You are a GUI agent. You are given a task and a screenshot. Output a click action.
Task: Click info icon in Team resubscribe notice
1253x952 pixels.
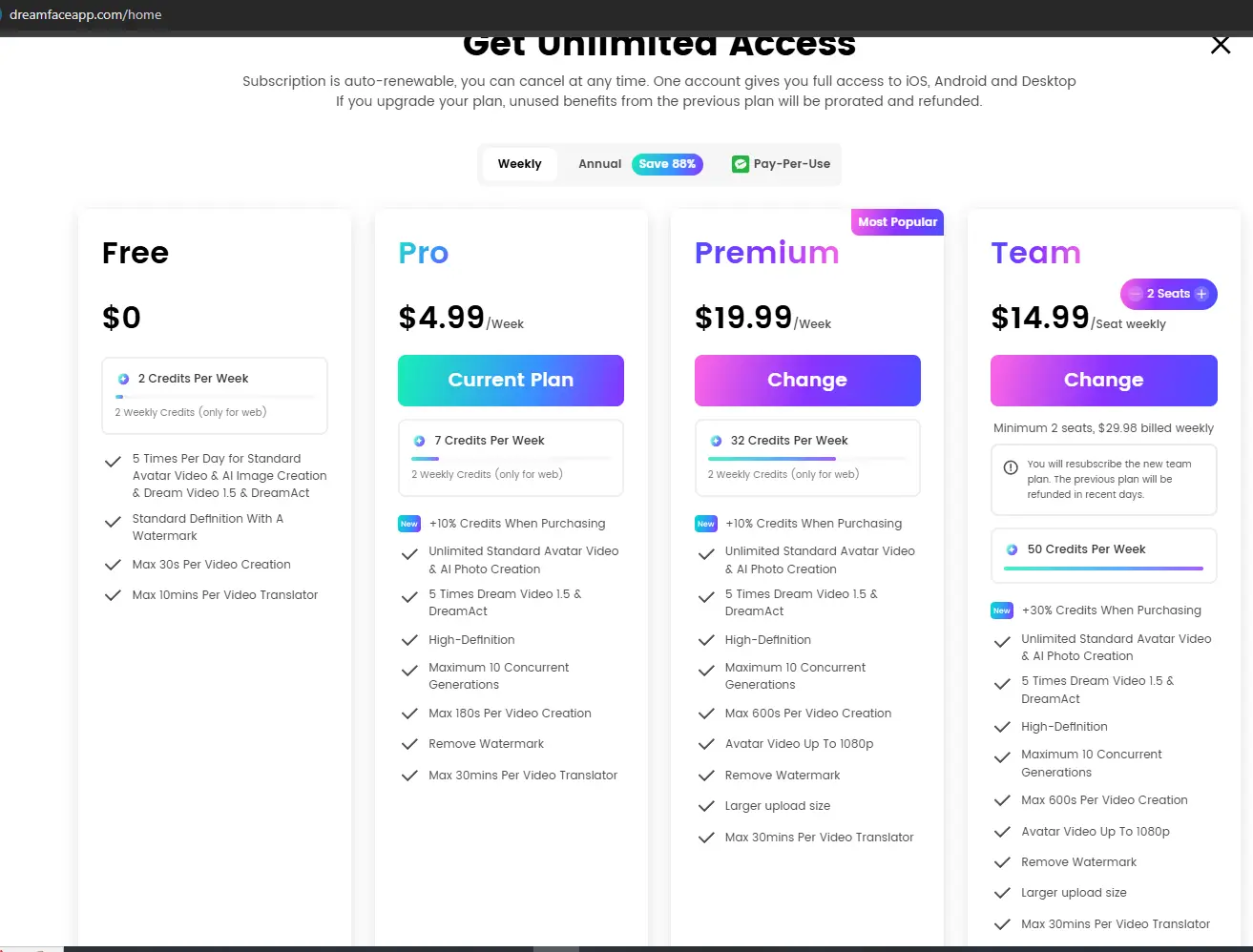(1011, 467)
